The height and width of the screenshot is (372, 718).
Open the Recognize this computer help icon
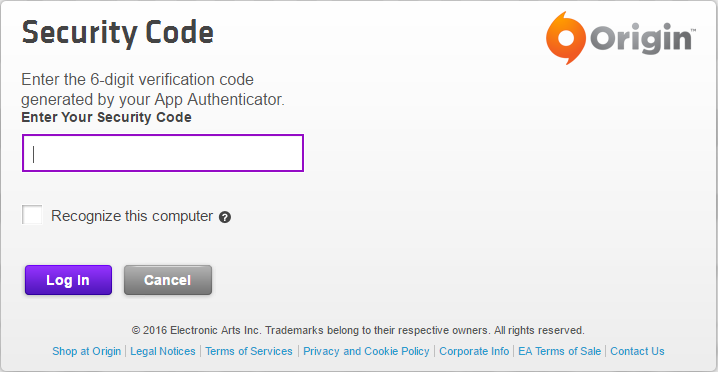(x=225, y=217)
